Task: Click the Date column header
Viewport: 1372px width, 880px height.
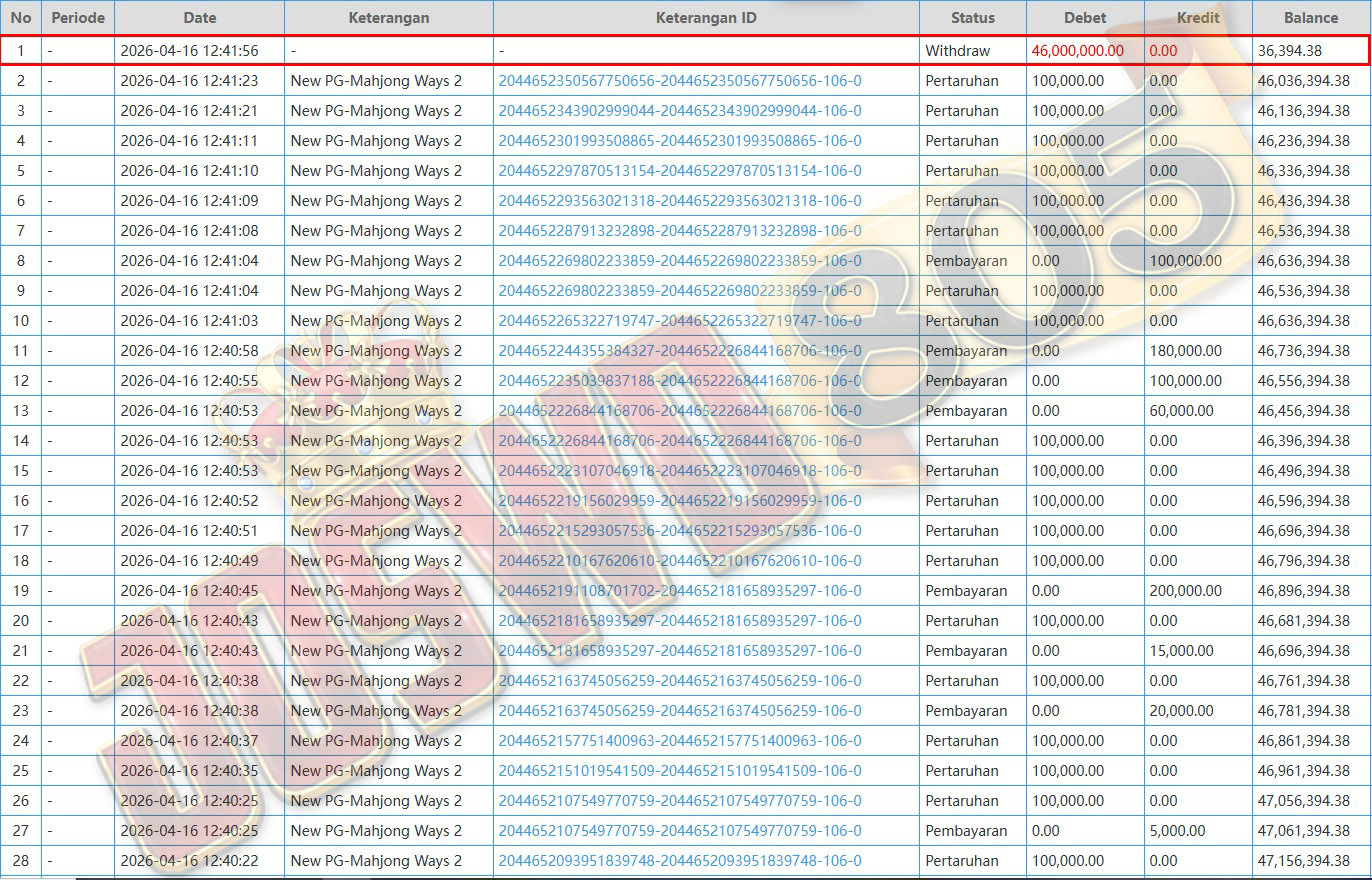Action: click(199, 17)
